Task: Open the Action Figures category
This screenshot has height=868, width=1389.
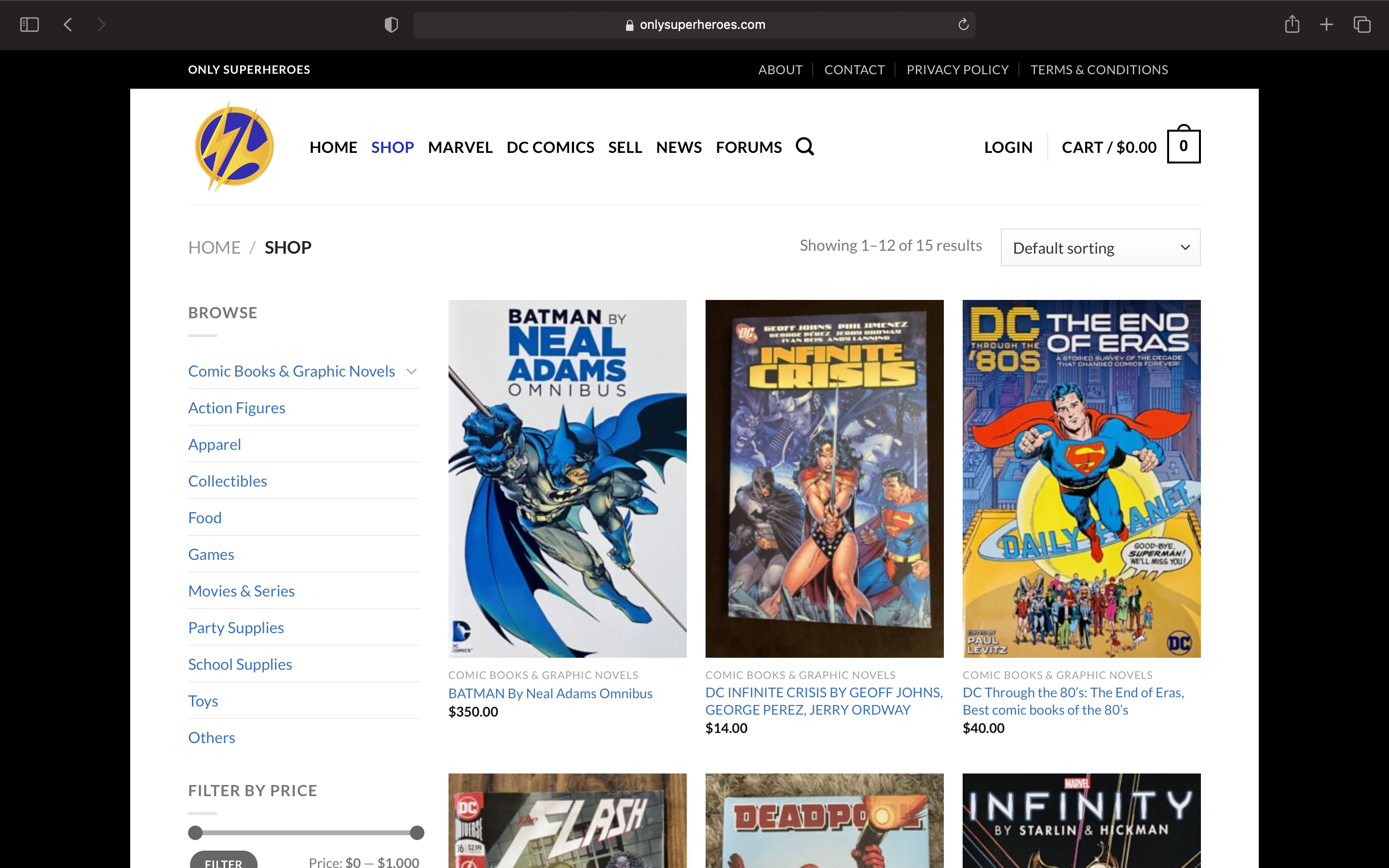Action: point(236,408)
